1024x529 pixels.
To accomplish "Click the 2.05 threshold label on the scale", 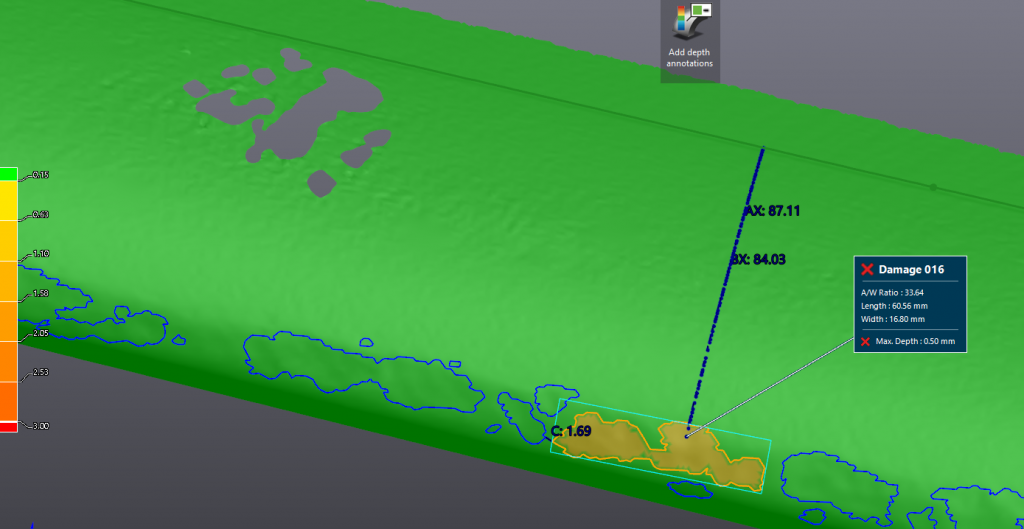I will tap(41, 333).
